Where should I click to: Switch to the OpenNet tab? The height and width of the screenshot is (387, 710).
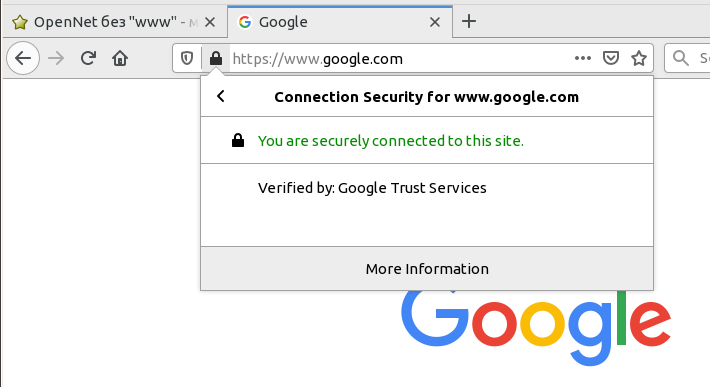pos(105,22)
